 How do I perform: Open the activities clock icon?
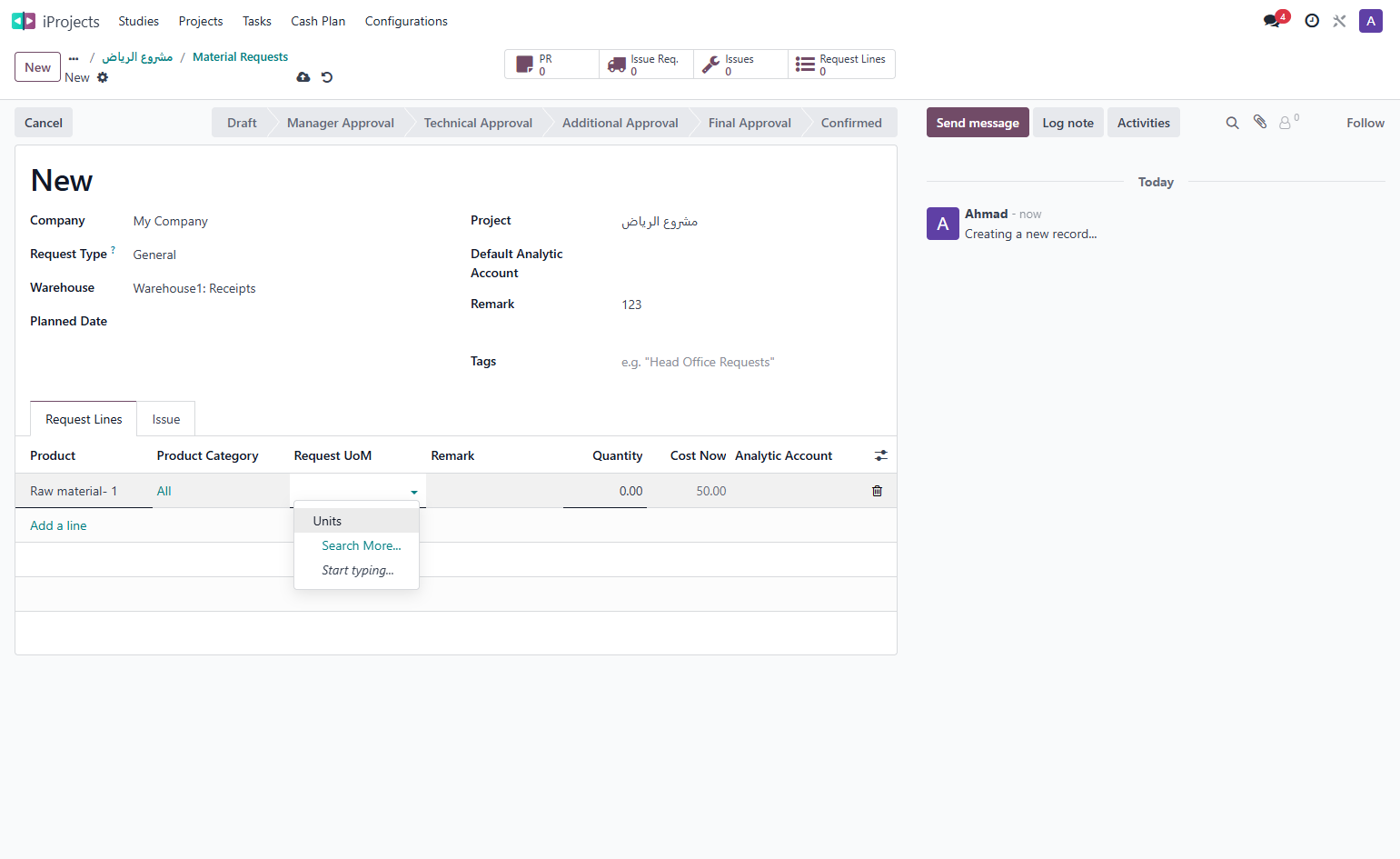coord(1312,21)
